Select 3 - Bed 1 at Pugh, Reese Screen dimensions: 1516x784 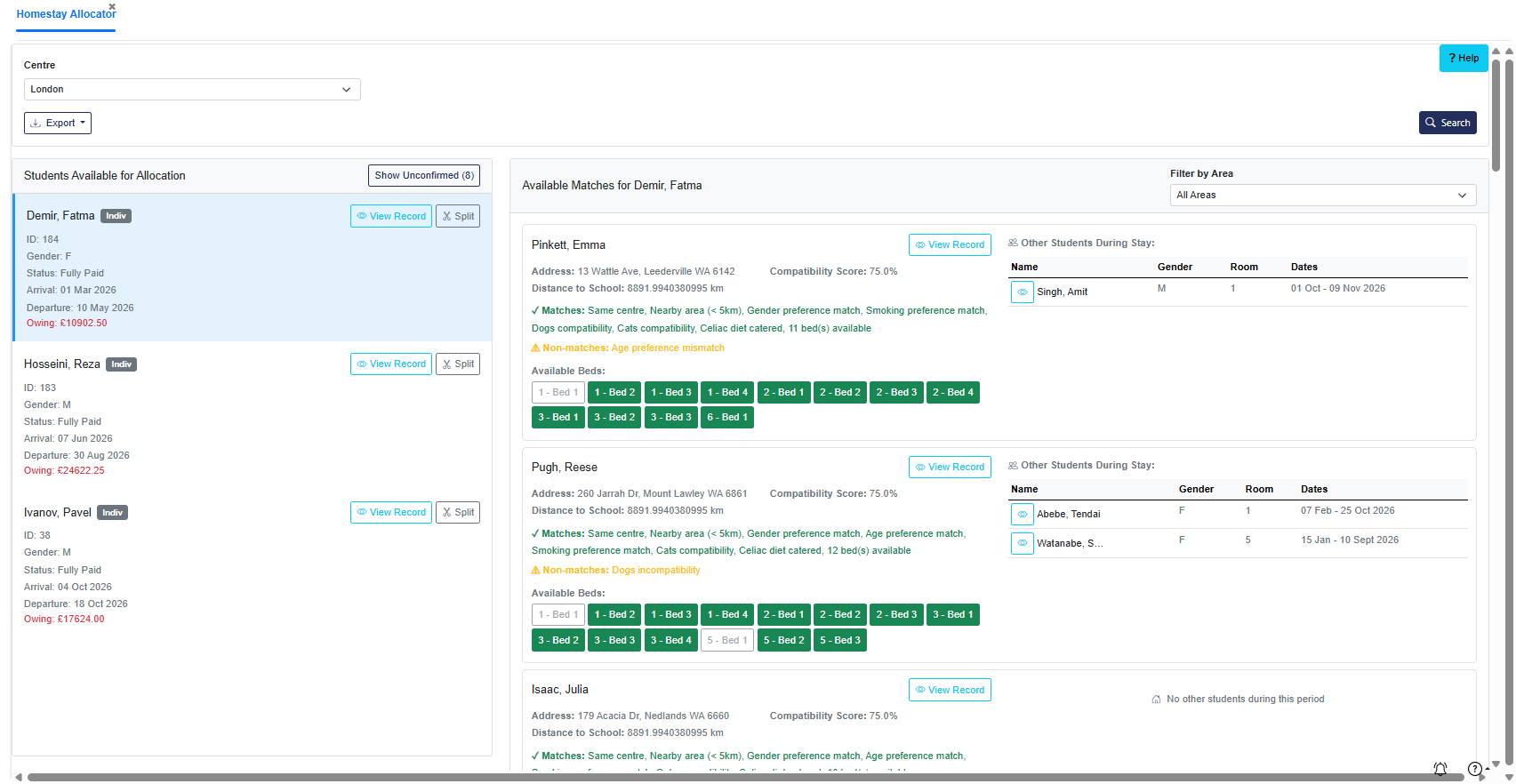[x=953, y=614]
